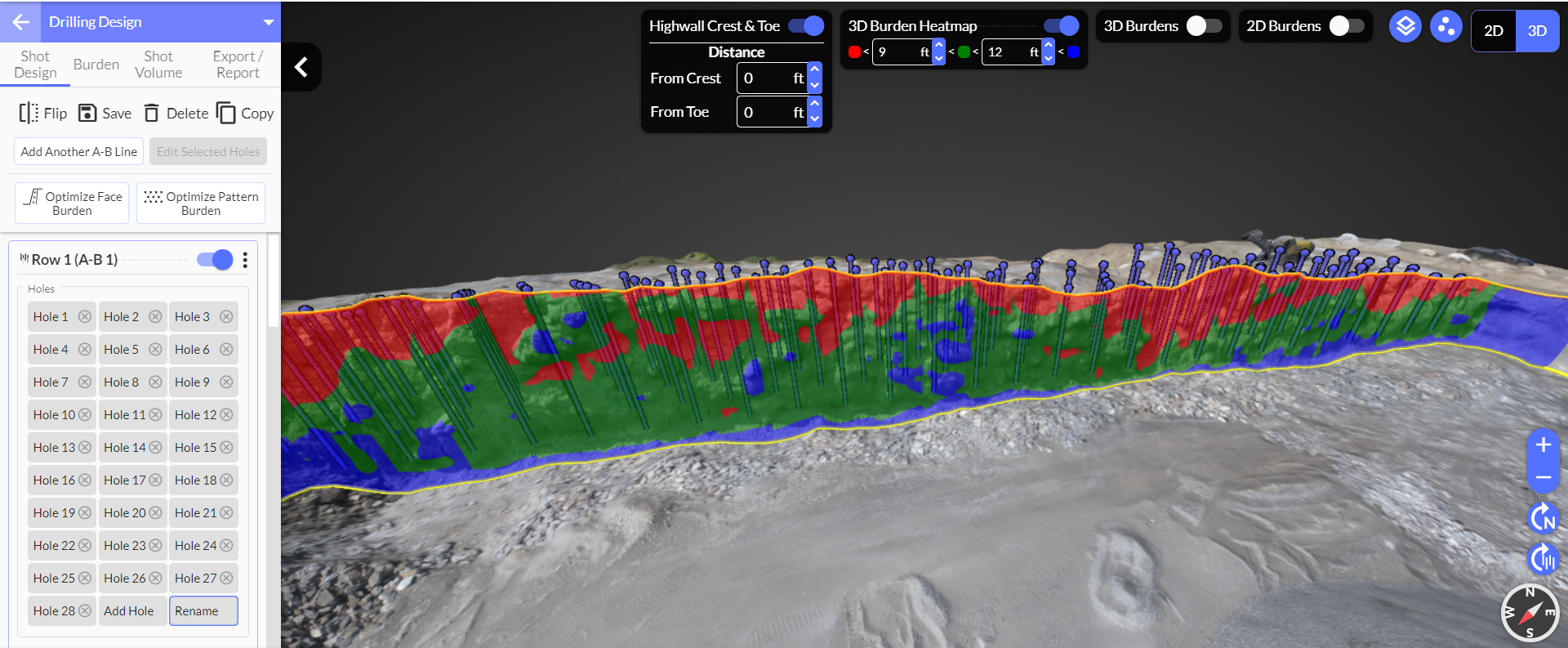Zoom out with the minus button
Viewport: 1568px width, 648px height.
pyautogui.click(x=1543, y=477)
